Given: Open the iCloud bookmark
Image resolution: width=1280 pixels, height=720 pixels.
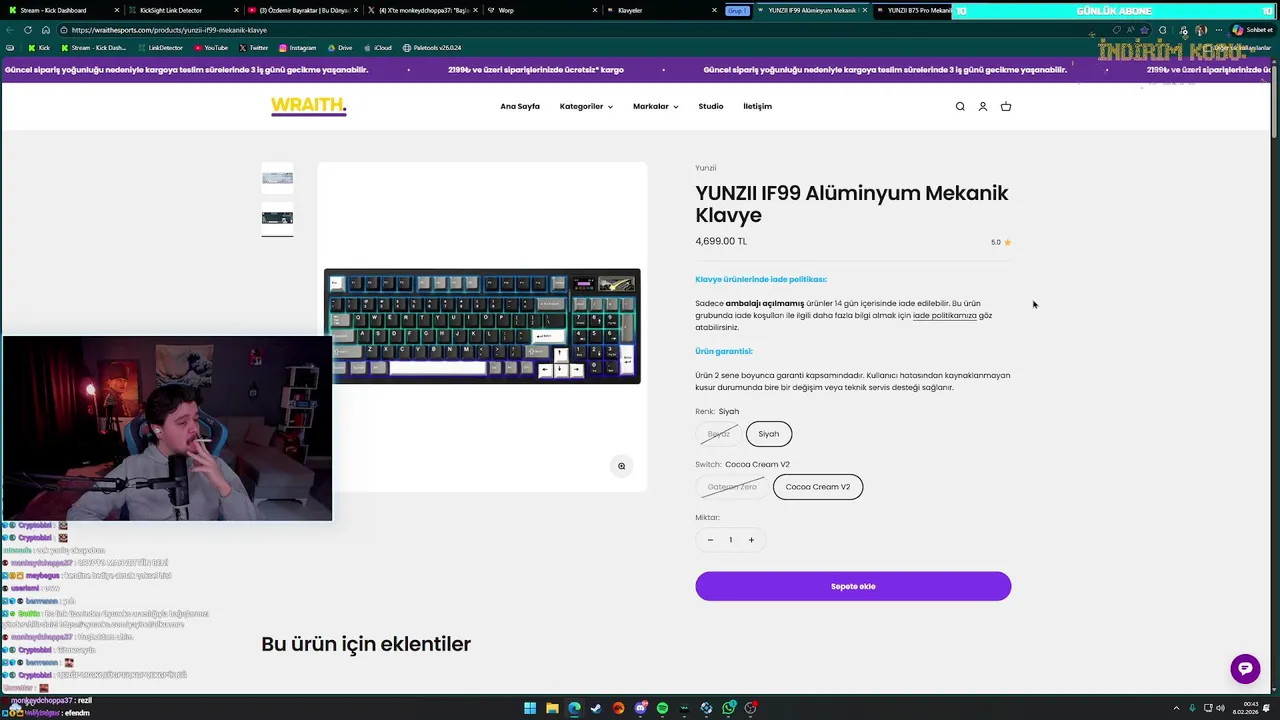Looking at the screenshot, I should (x=378, y=48).
